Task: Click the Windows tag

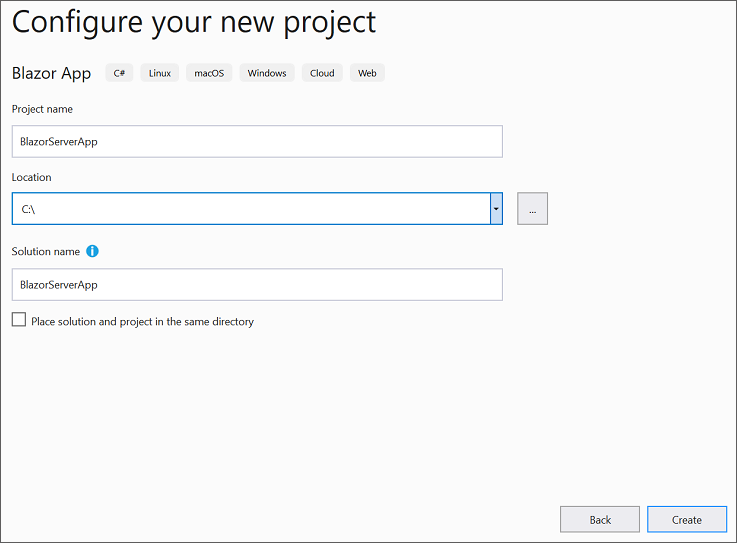Action: pos(267,73)
